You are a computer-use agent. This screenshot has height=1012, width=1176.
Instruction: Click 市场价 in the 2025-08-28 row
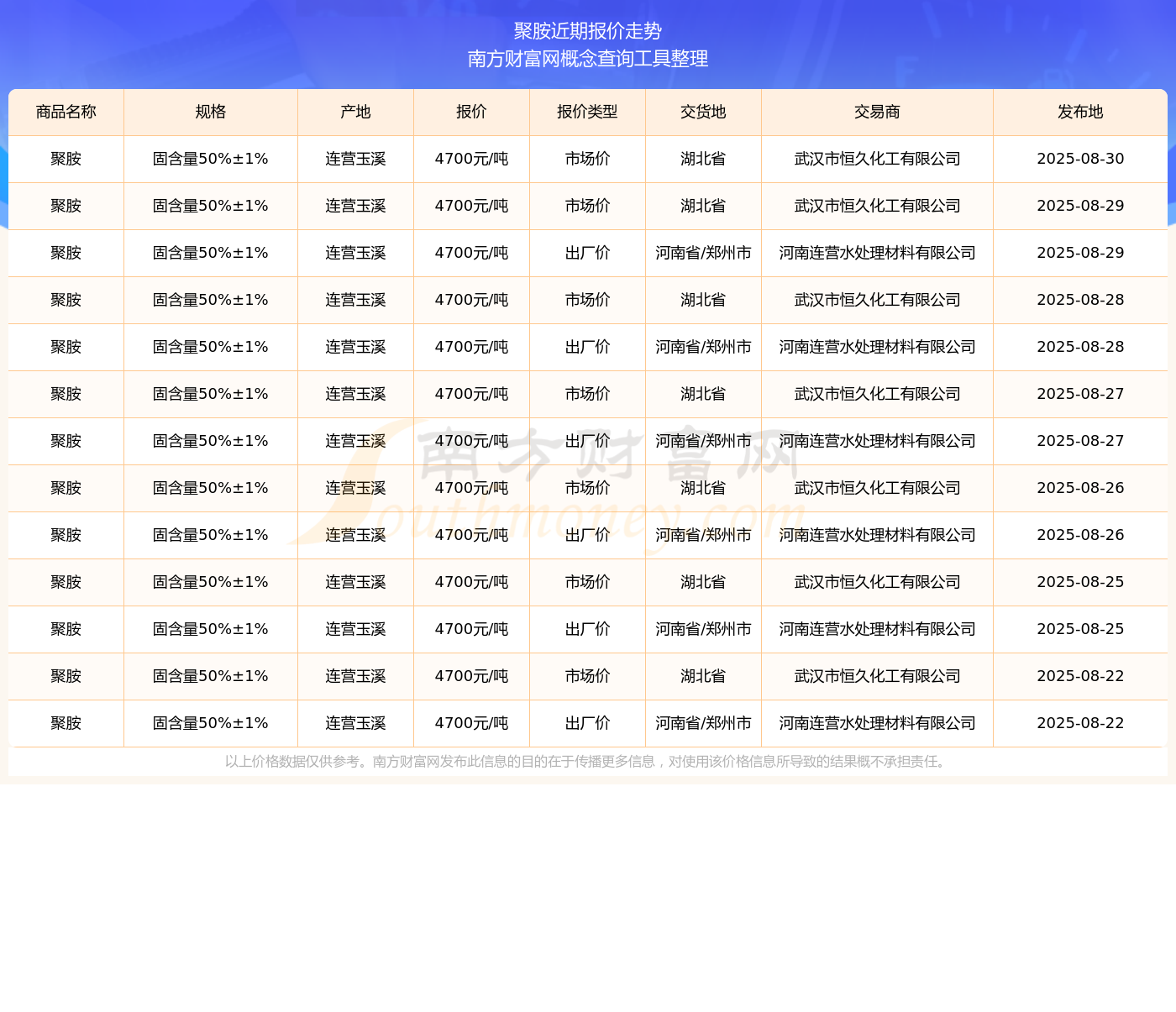click(587, 300)
